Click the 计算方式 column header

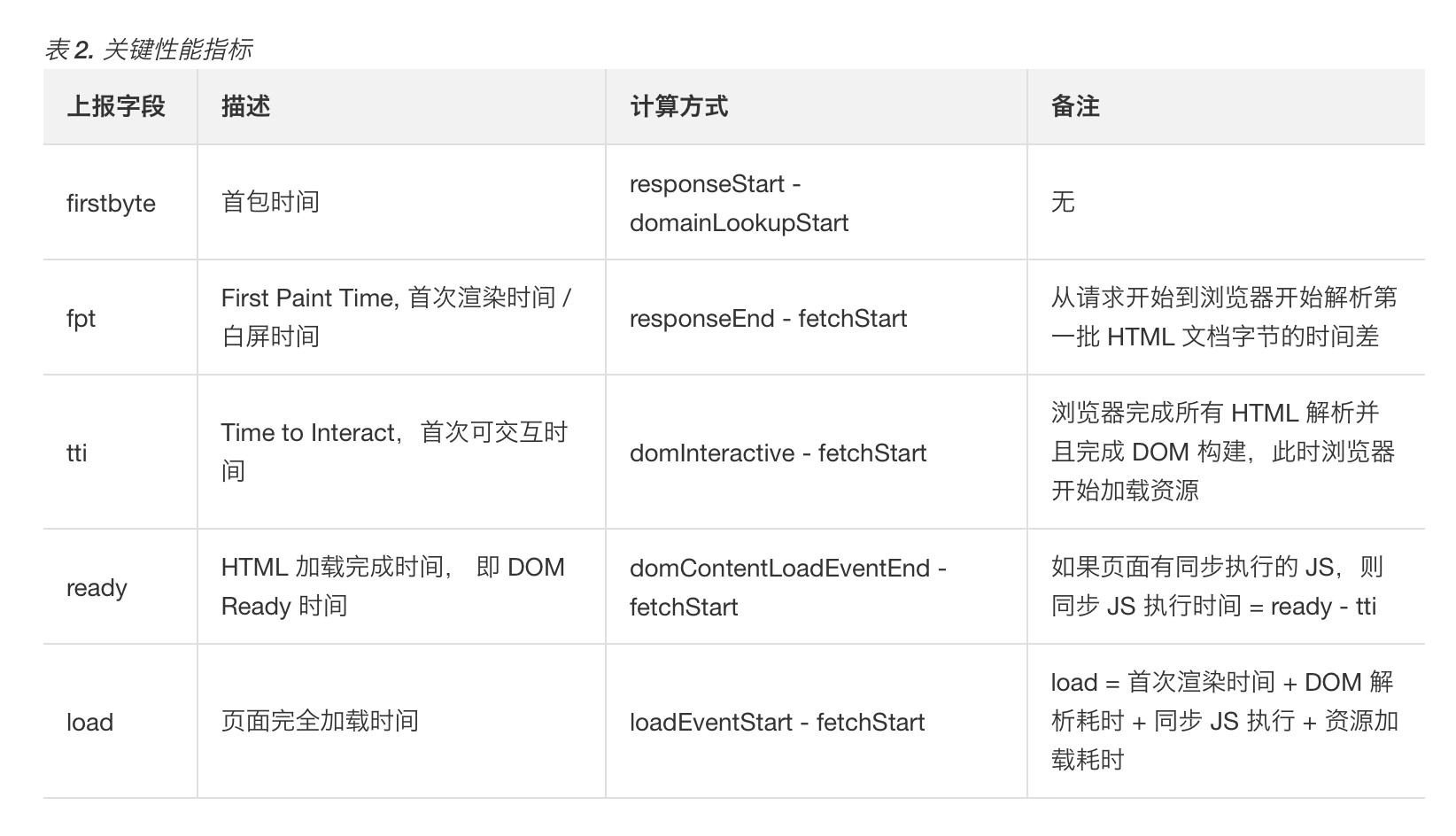pos(678,106)
